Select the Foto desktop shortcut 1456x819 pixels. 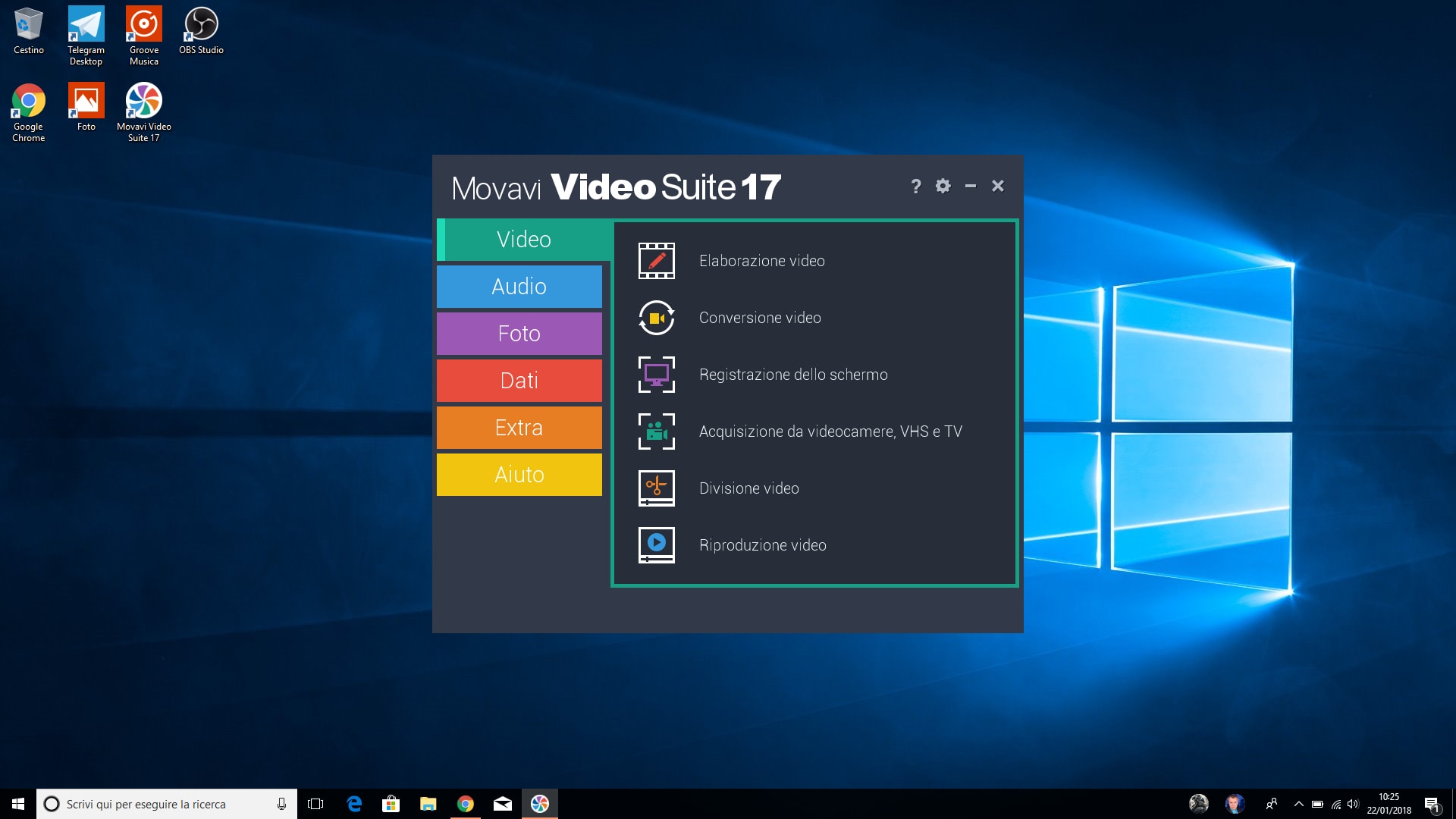[86, 108]
